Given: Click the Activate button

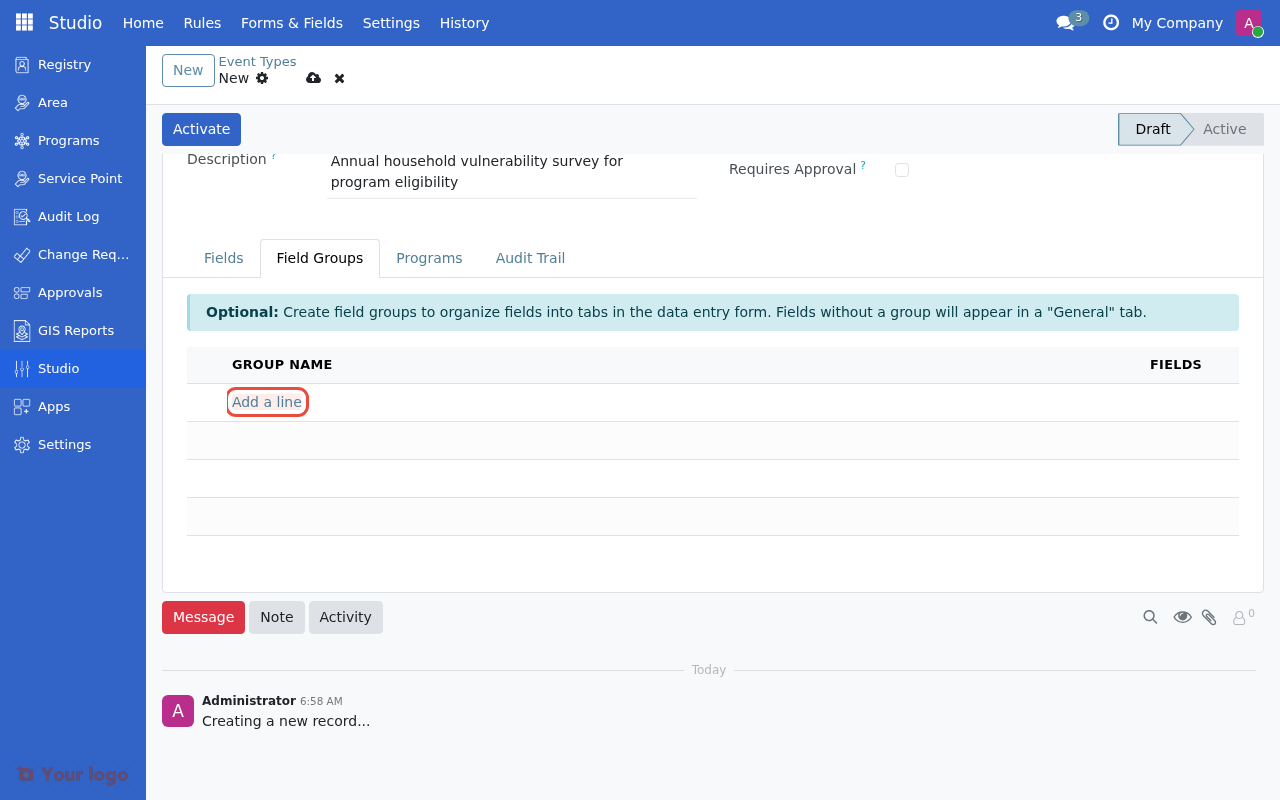Looking at the screenshot, I should click(201, 129).
